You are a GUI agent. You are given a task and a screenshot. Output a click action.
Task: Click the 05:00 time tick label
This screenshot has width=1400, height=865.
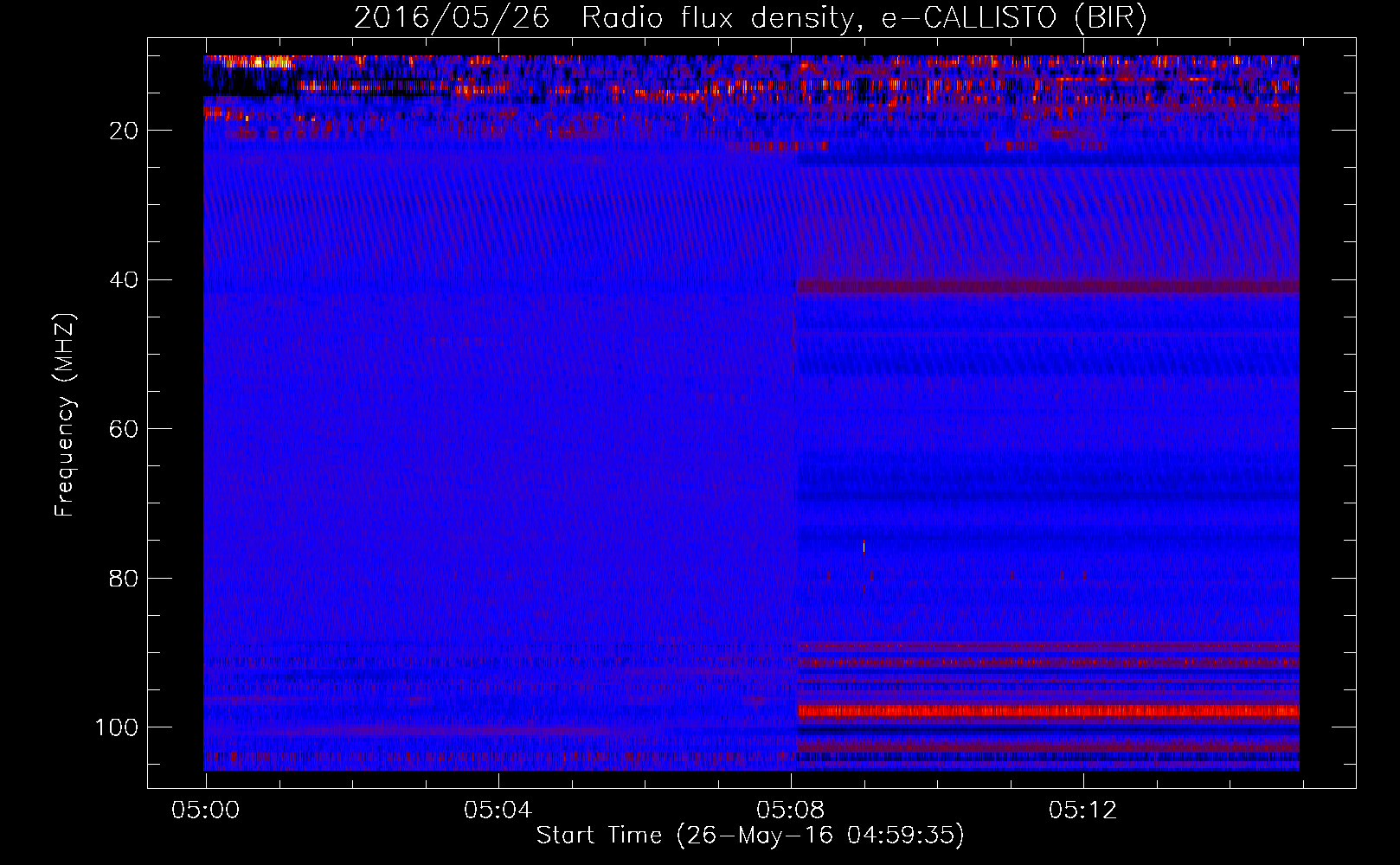point(206,811)
